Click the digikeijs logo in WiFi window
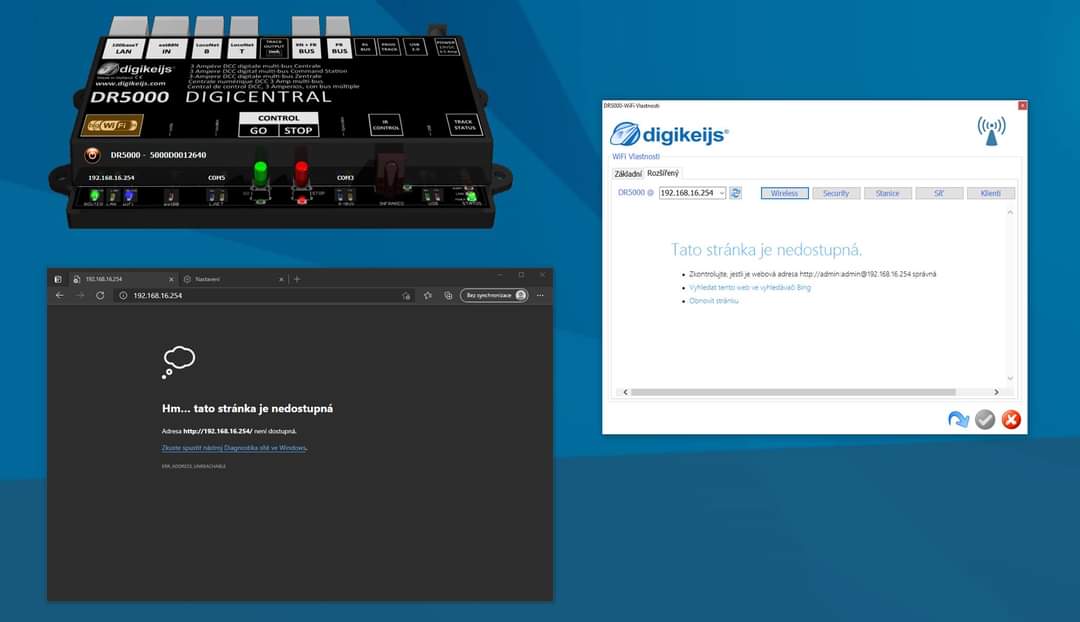The width and height of the screenshot is (1080, 622). [669, 134]
